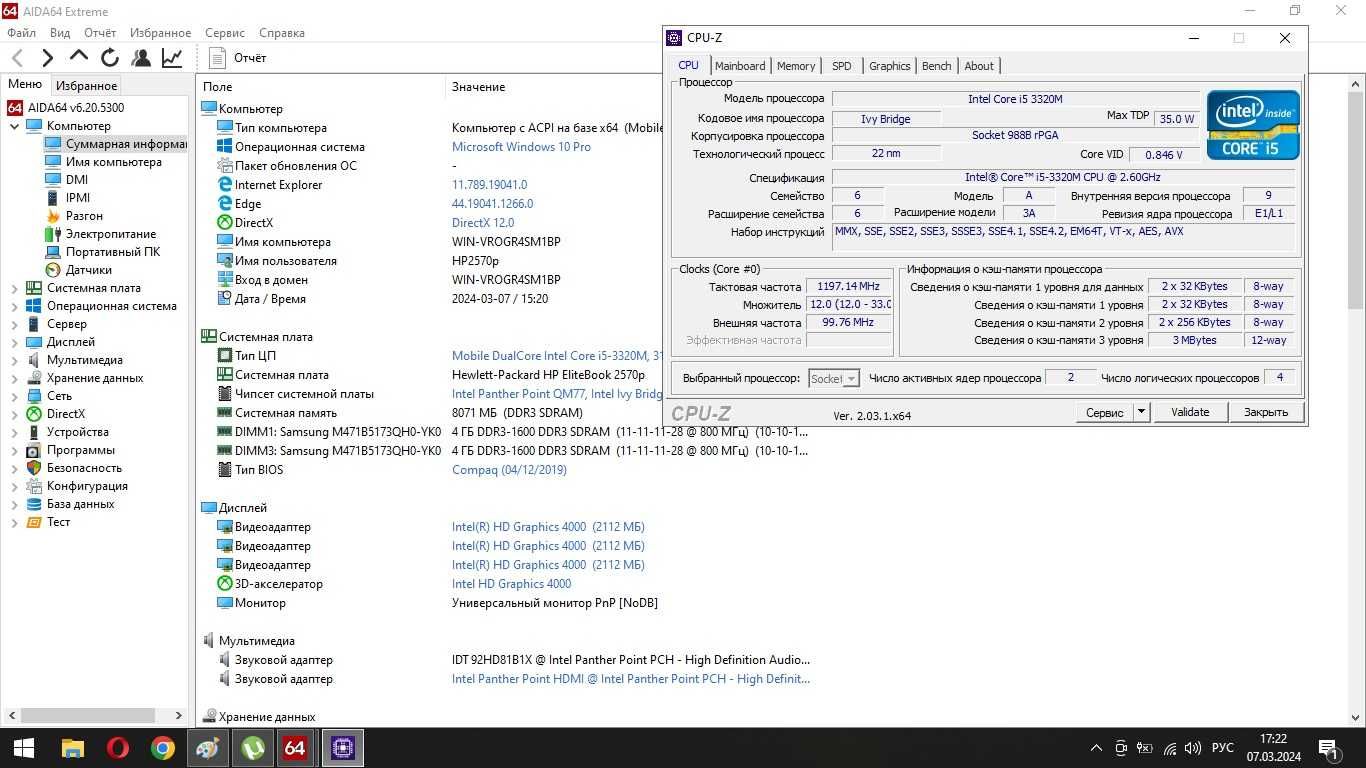Image resolution: width=1366 pixels, height=768 pixels.
Task: Open the Сервис dropdown arrow in CPU-Z
Action: tap(1141, 412)
